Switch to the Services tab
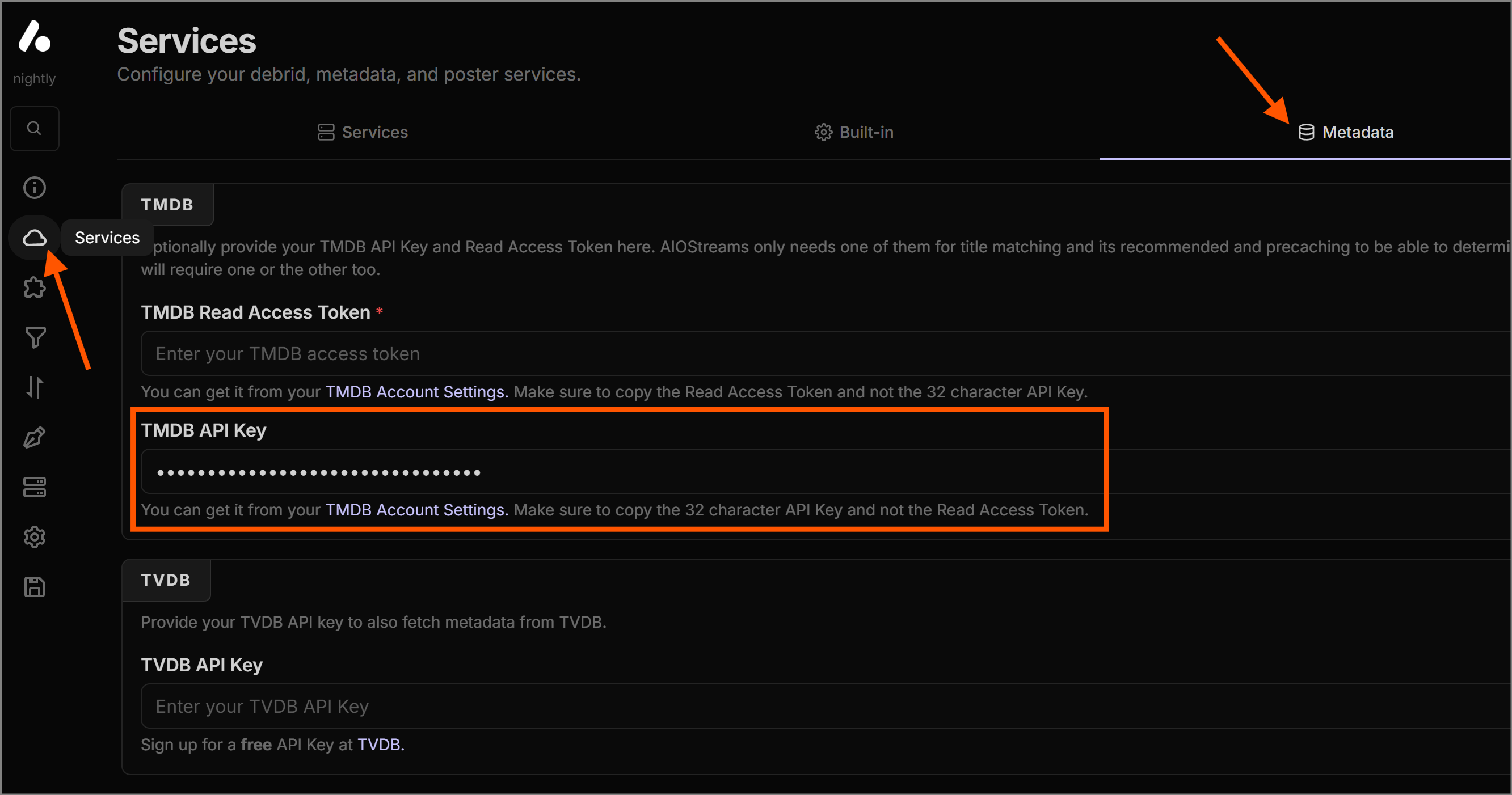This screenshot has width=1512, height=795. (x=363, y=133)
